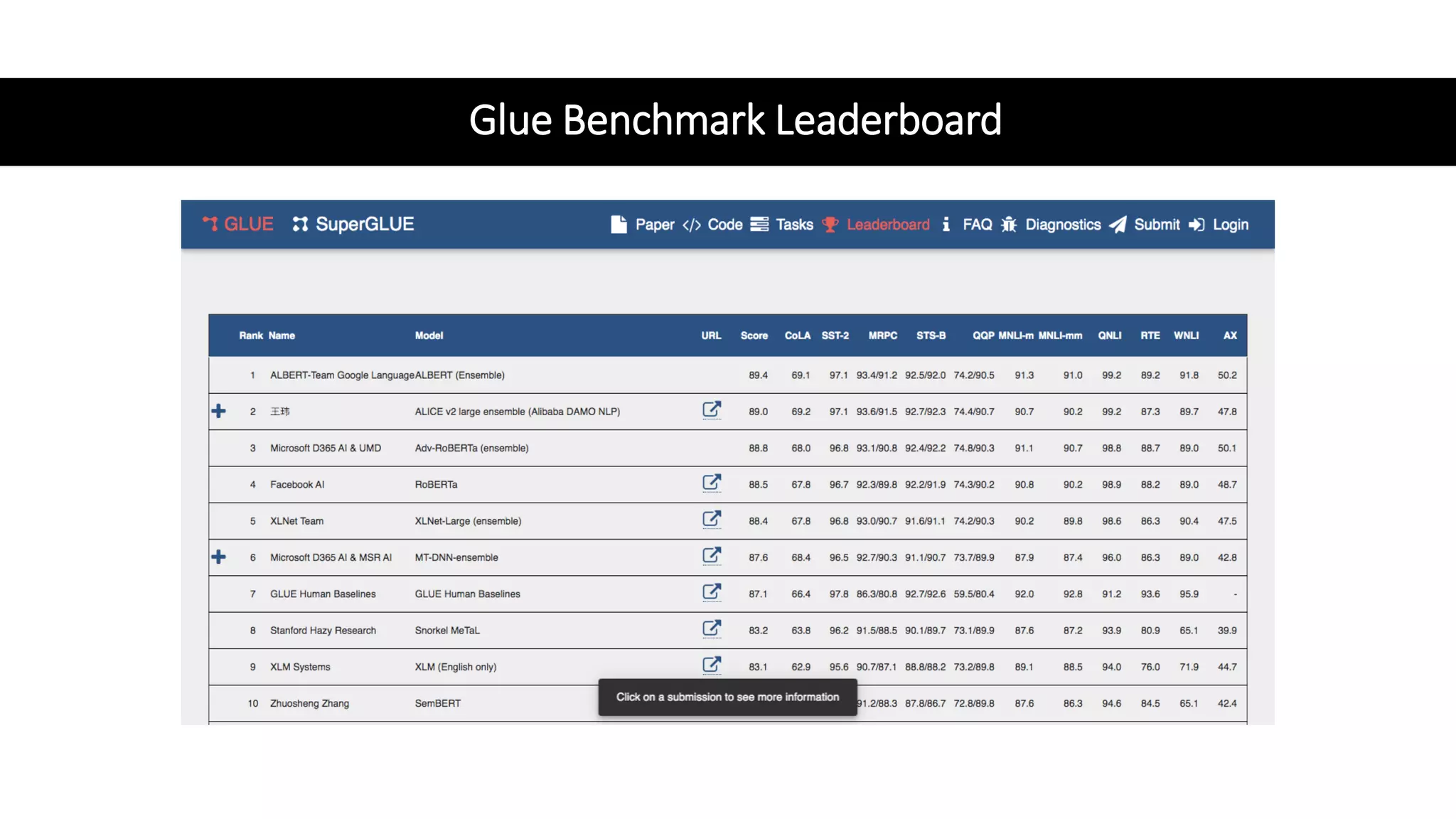Image resolution: width=1456 pixels, height=819 pixels.
Task: Open the FAQ menu item
Action: pos(977,225)
